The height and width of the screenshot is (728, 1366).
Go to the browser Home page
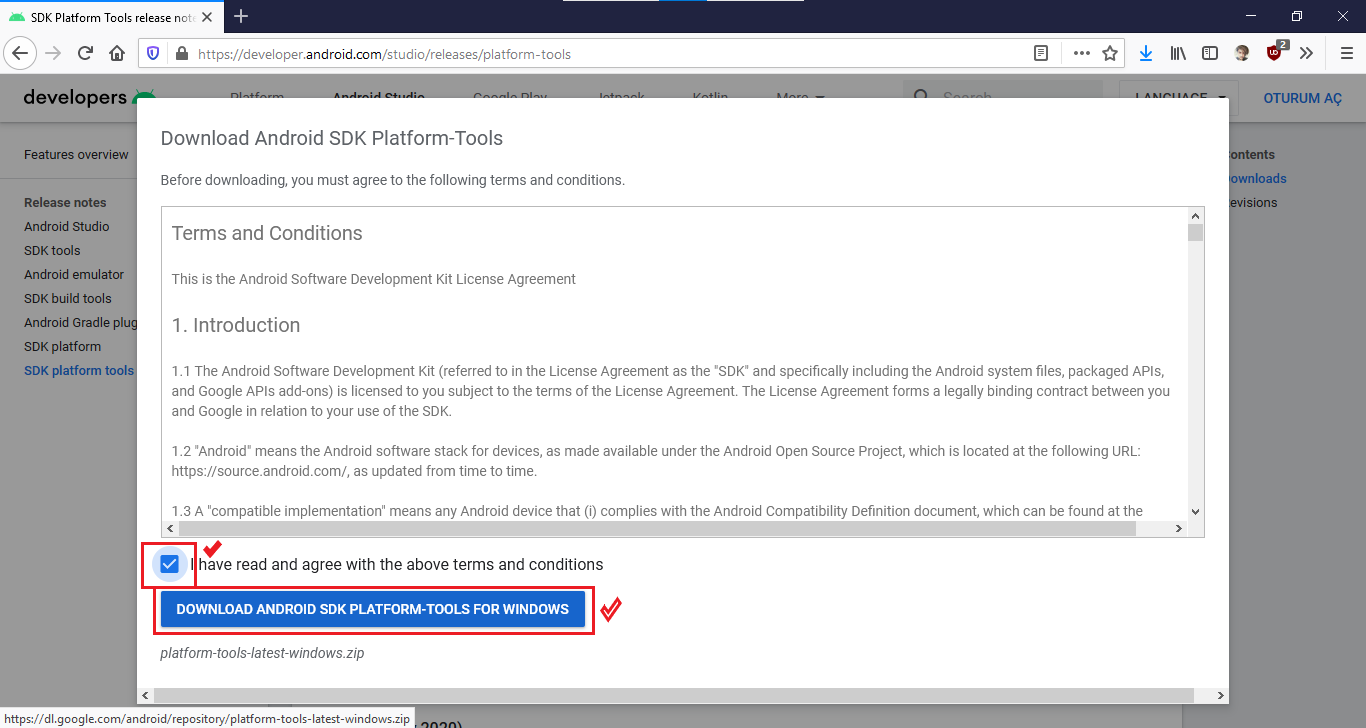click(117, 53)
